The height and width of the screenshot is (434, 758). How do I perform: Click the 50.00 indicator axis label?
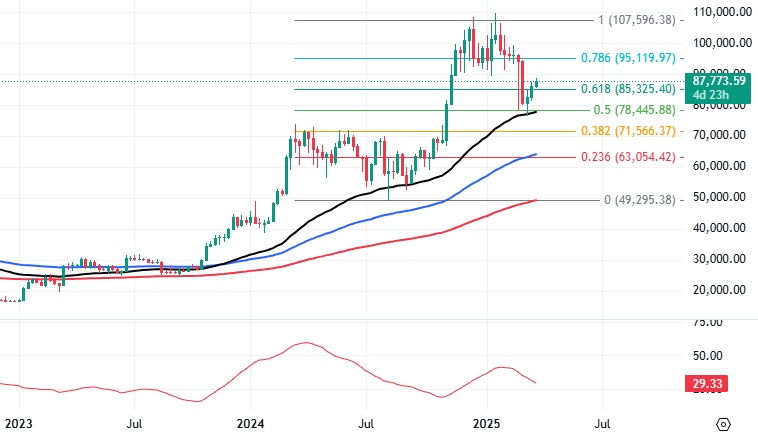point(707,356)
